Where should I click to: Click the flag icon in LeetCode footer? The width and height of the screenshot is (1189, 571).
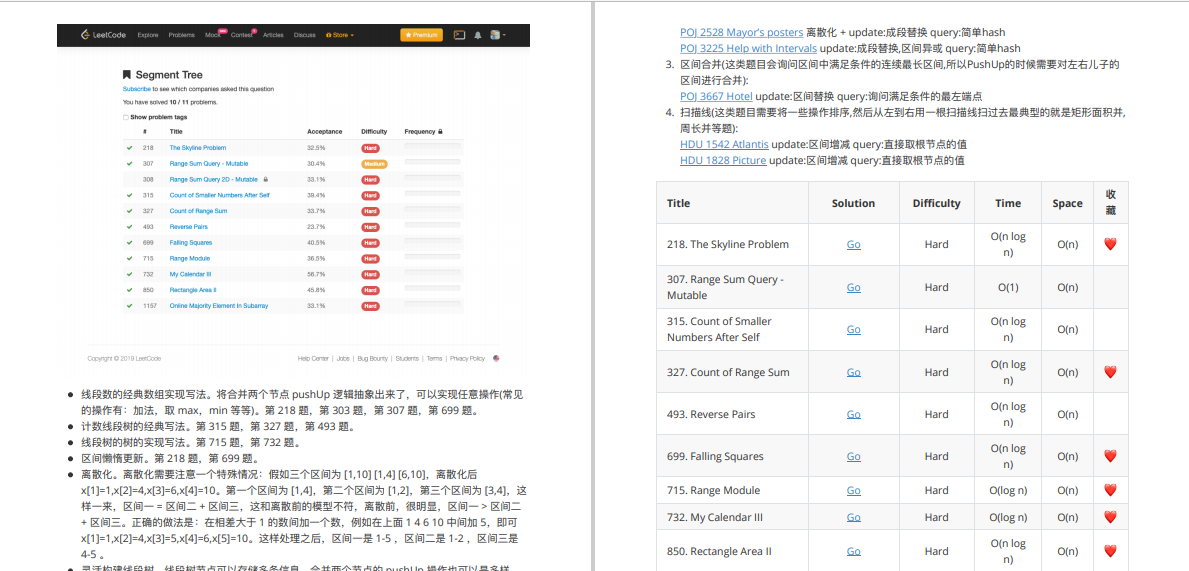click(x=497, y=358)
